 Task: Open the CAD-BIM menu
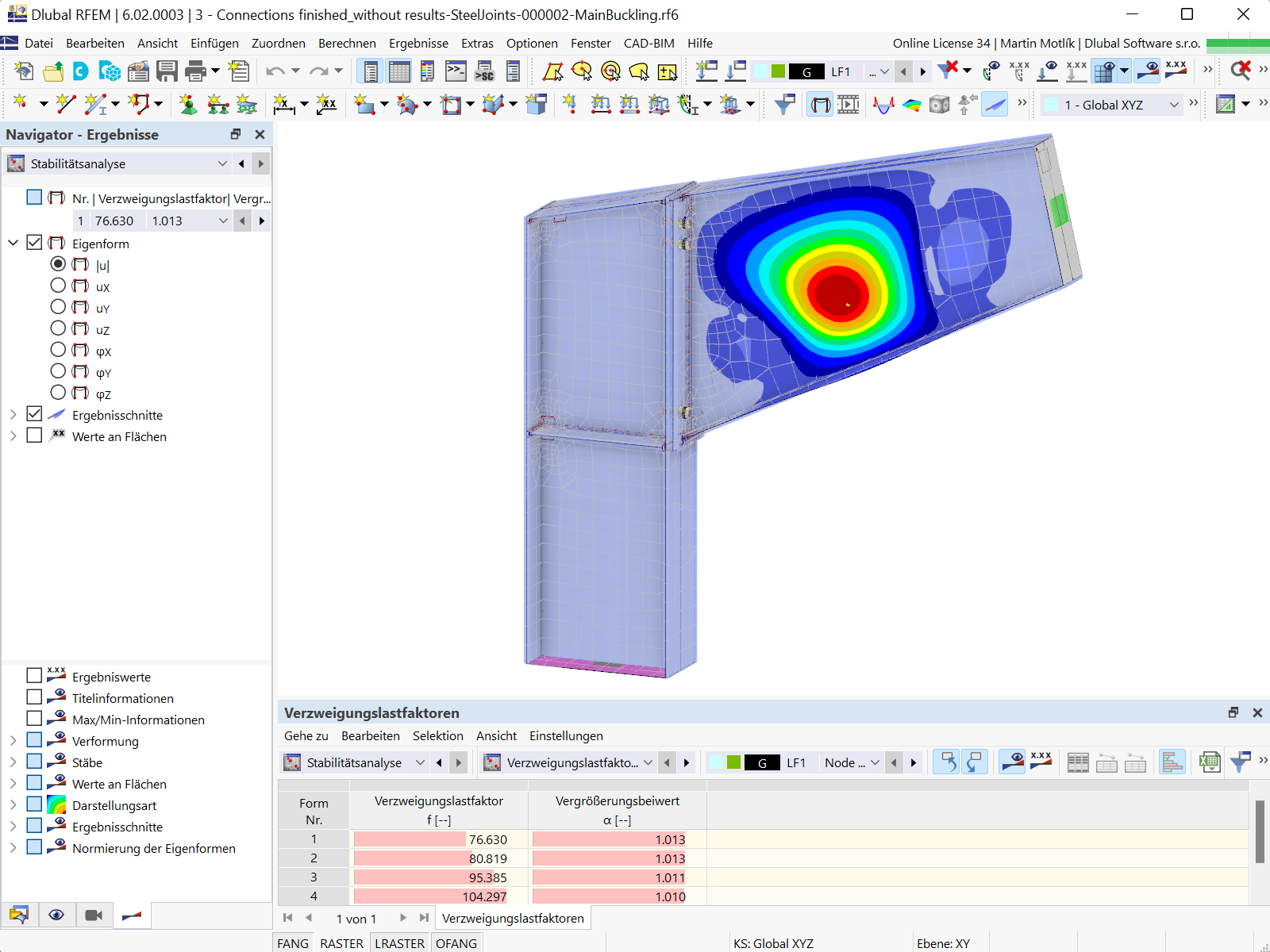[648, 43]
